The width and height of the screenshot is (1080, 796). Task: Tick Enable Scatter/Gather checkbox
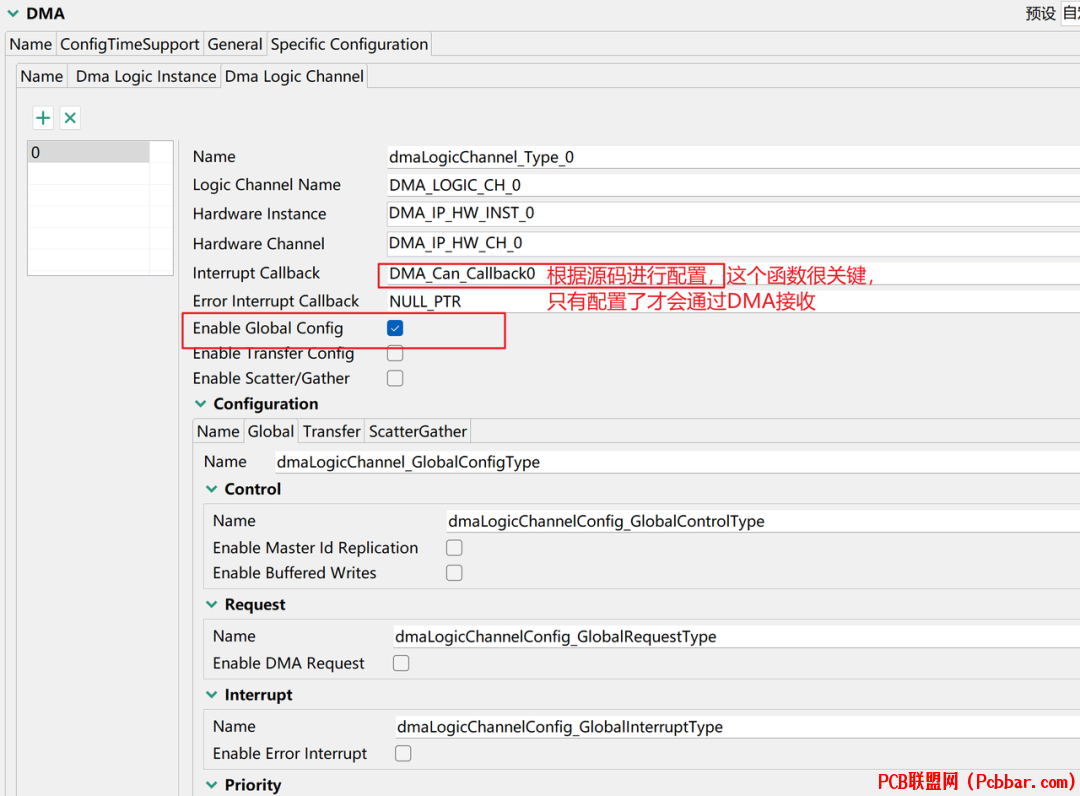[395, 378]
